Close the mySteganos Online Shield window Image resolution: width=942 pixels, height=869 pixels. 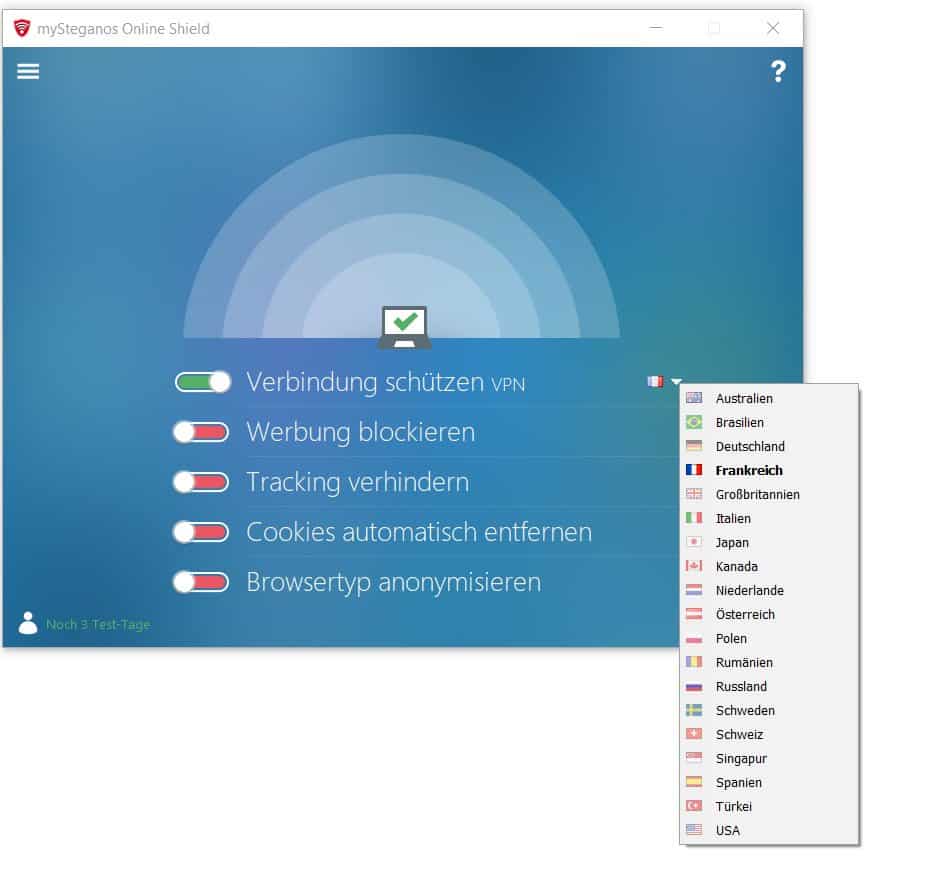tap(773, 28)
